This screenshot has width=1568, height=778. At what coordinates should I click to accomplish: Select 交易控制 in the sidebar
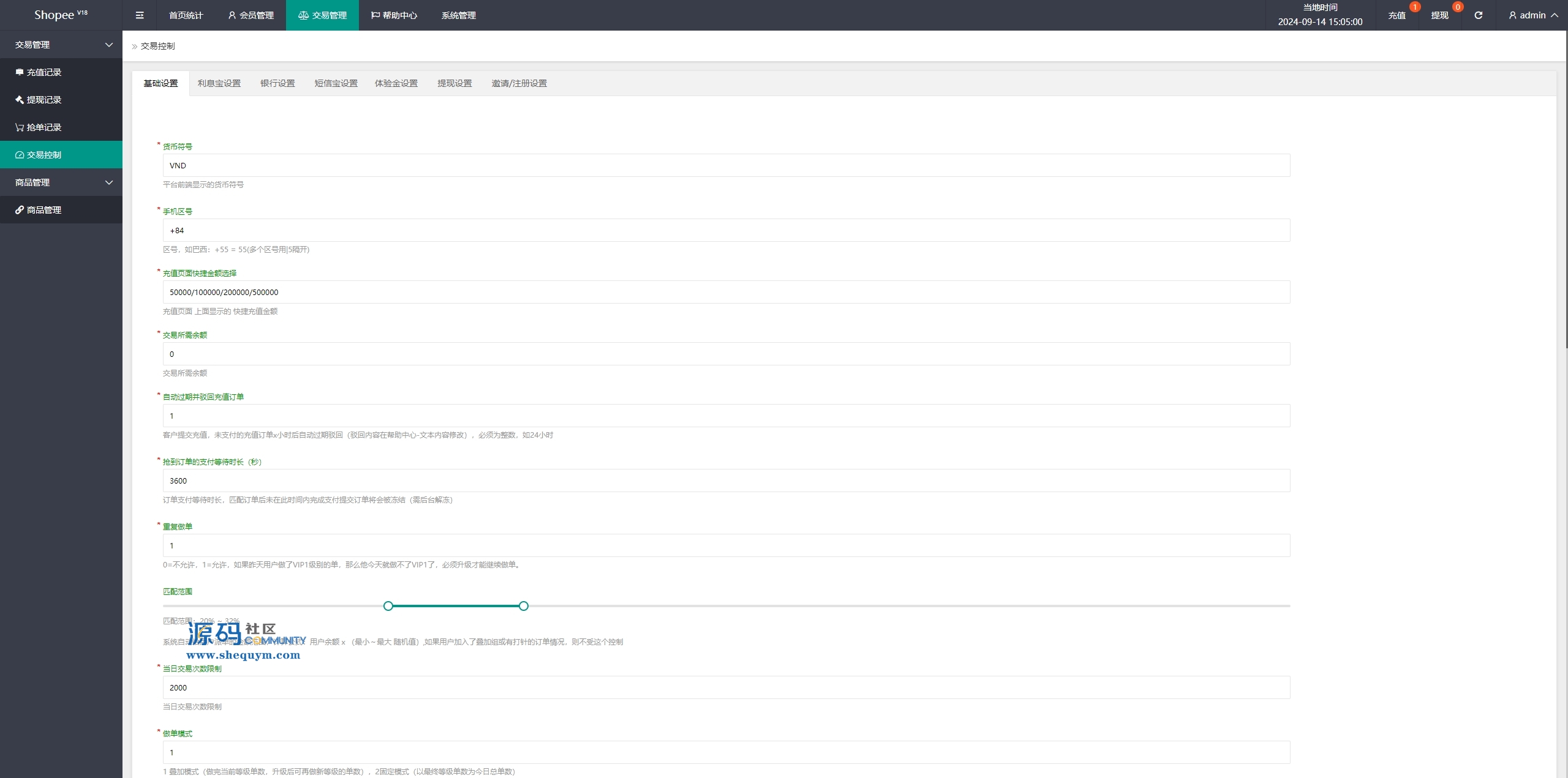pyautogui.click(x=44, y=155)
